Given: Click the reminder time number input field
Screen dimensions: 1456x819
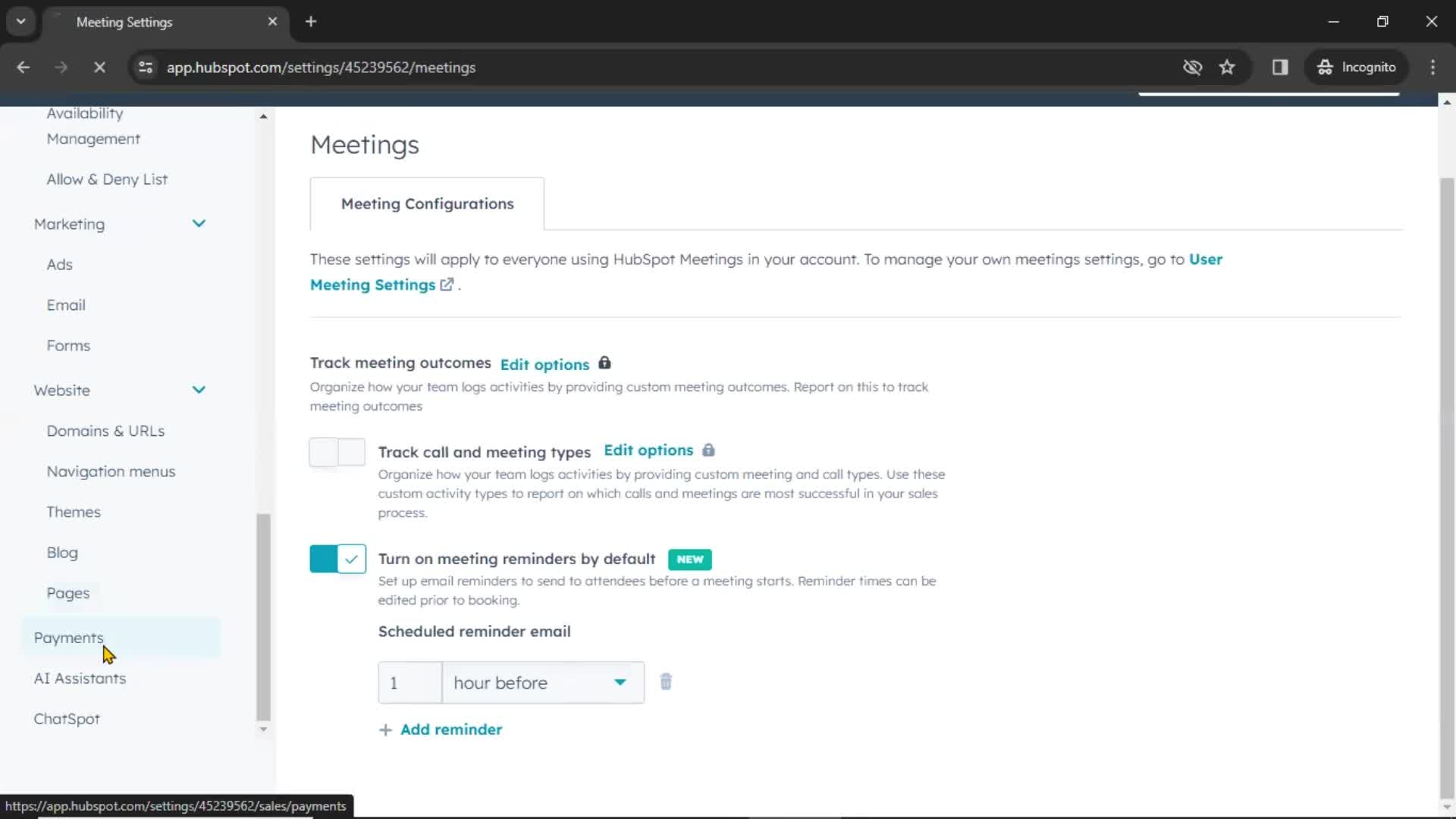Looking at the screenshot, I should click(409, 683).
